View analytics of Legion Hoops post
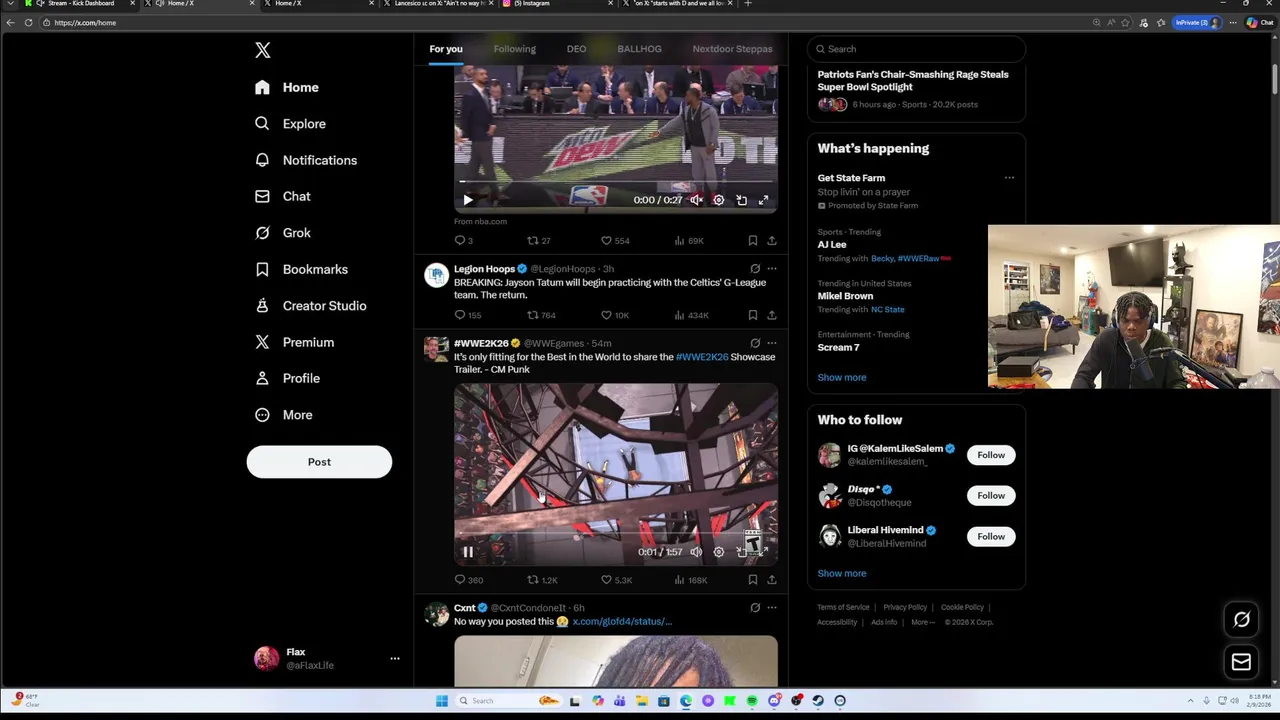This screenshot has width=1280, height=720. [692, 315]
